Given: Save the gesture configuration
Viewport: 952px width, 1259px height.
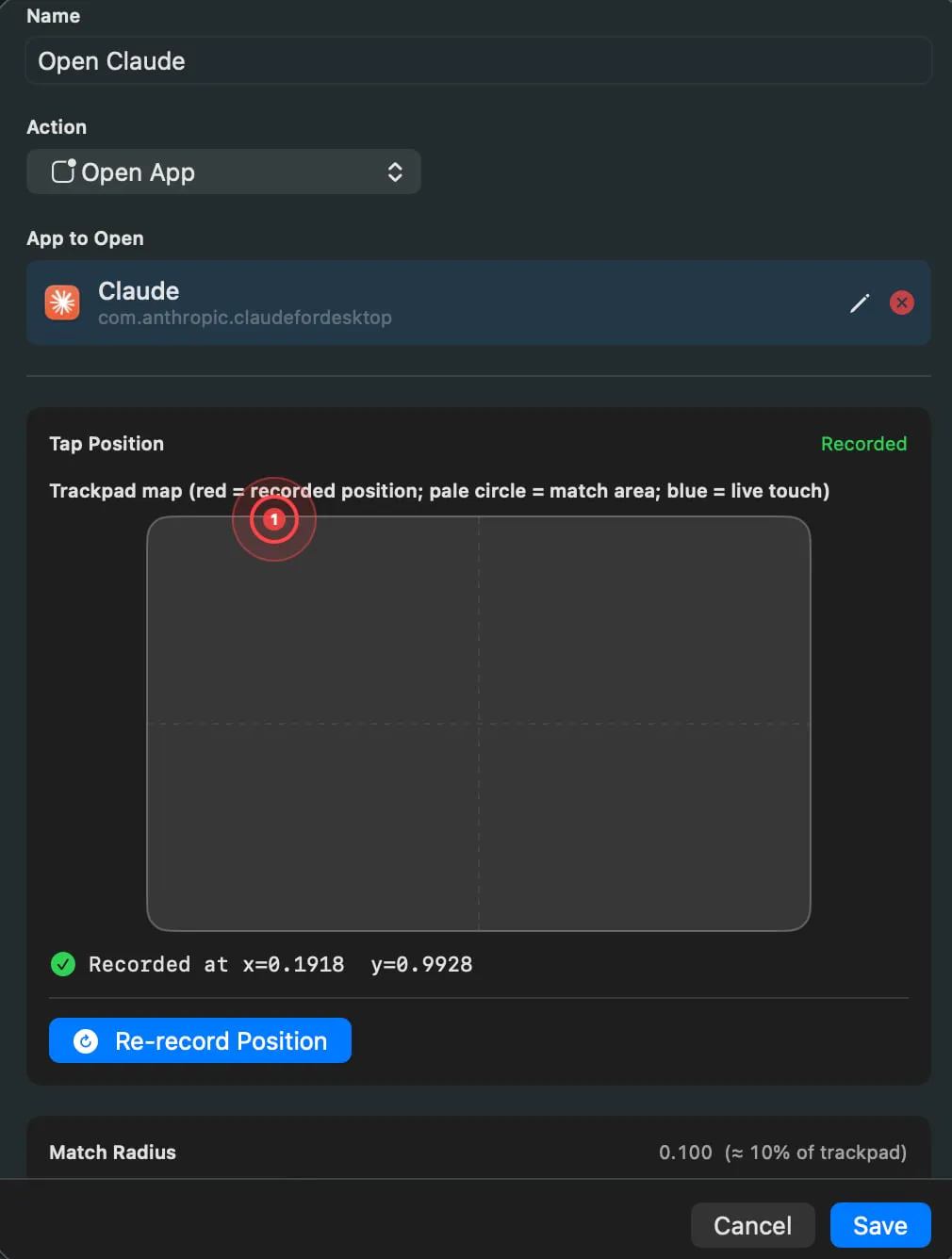Looking at the screenshot, I should pyautogui.click(x=880, y=1225).
